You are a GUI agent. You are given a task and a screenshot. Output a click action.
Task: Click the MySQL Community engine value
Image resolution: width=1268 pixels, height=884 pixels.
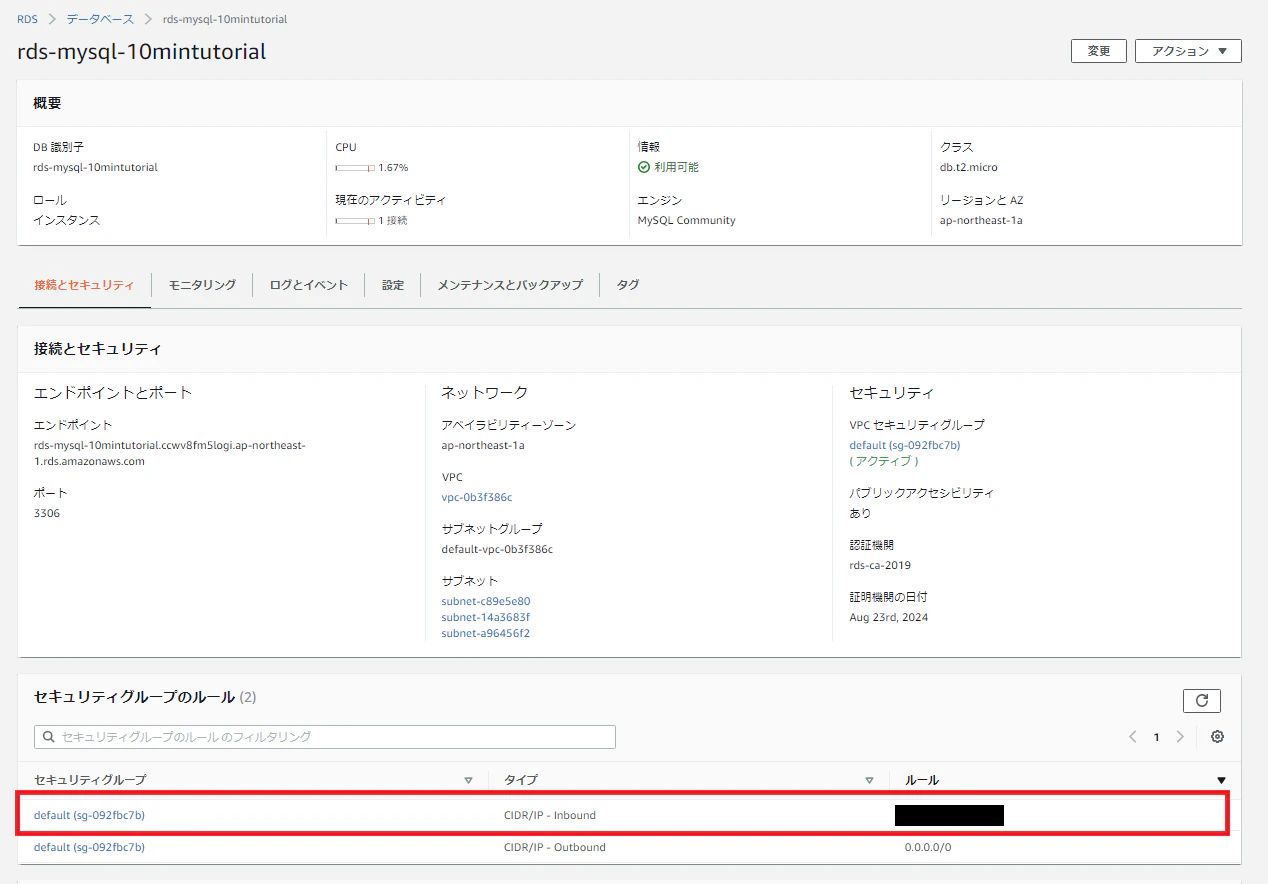687,220
